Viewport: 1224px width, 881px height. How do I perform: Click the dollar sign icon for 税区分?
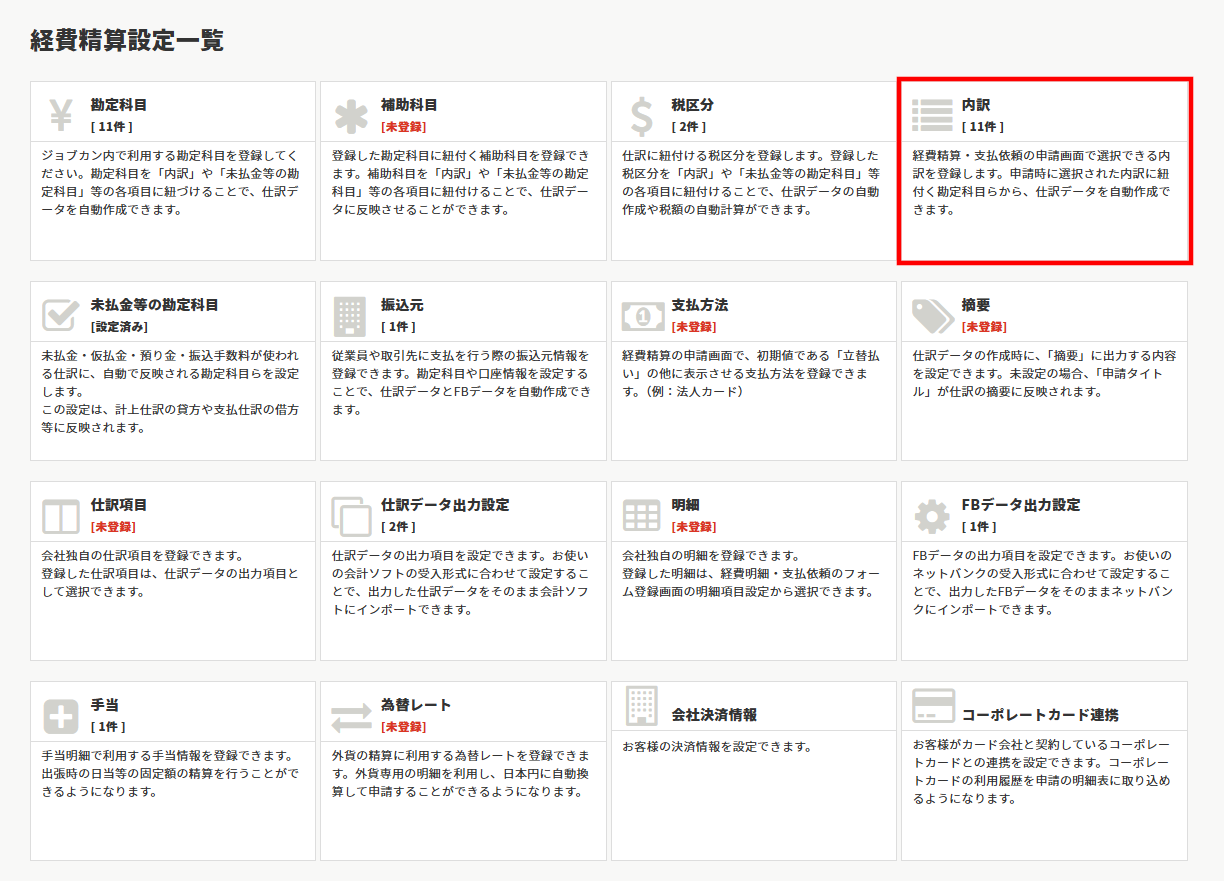point(641,116)
